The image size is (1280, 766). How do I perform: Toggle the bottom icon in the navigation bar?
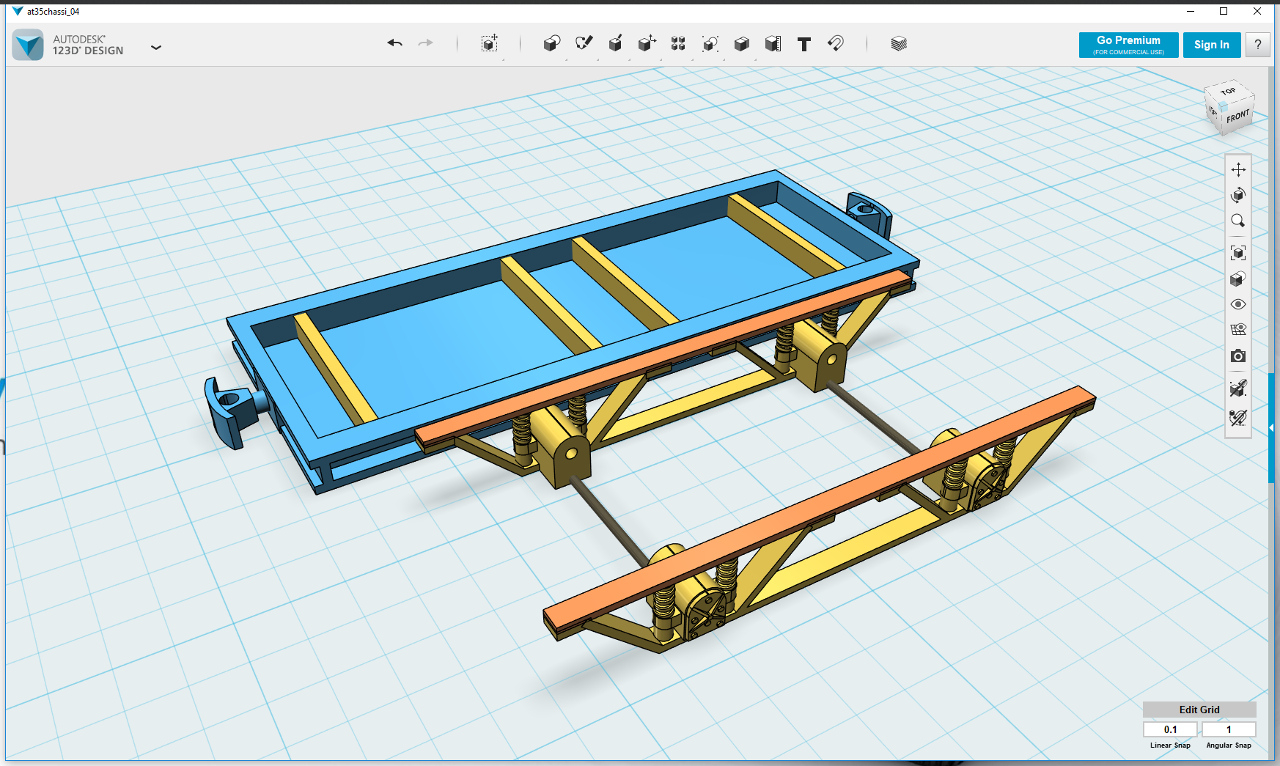pos(1238,418)
